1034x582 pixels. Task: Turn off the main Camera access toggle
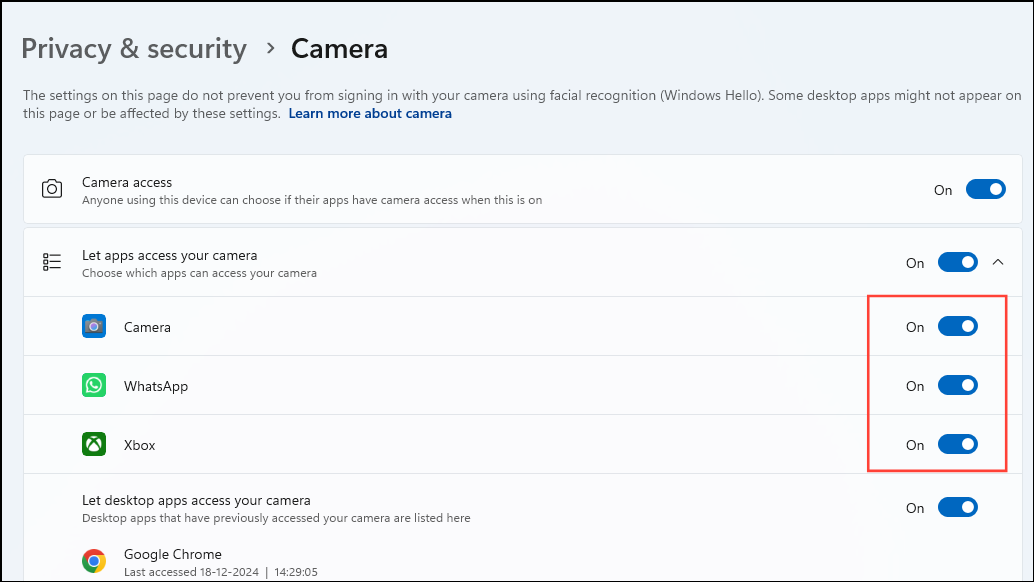click(985, 189)
